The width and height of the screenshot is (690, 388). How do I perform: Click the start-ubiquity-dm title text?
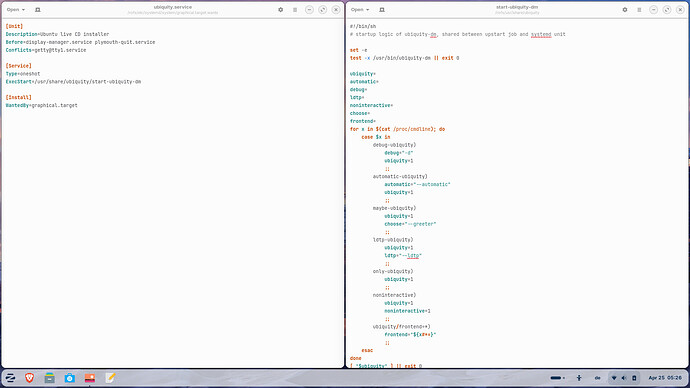[517, 7]
